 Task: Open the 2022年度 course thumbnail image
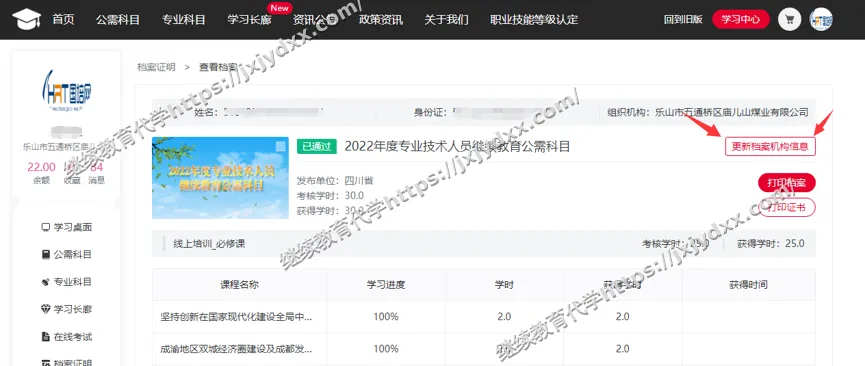pos(220,178)
